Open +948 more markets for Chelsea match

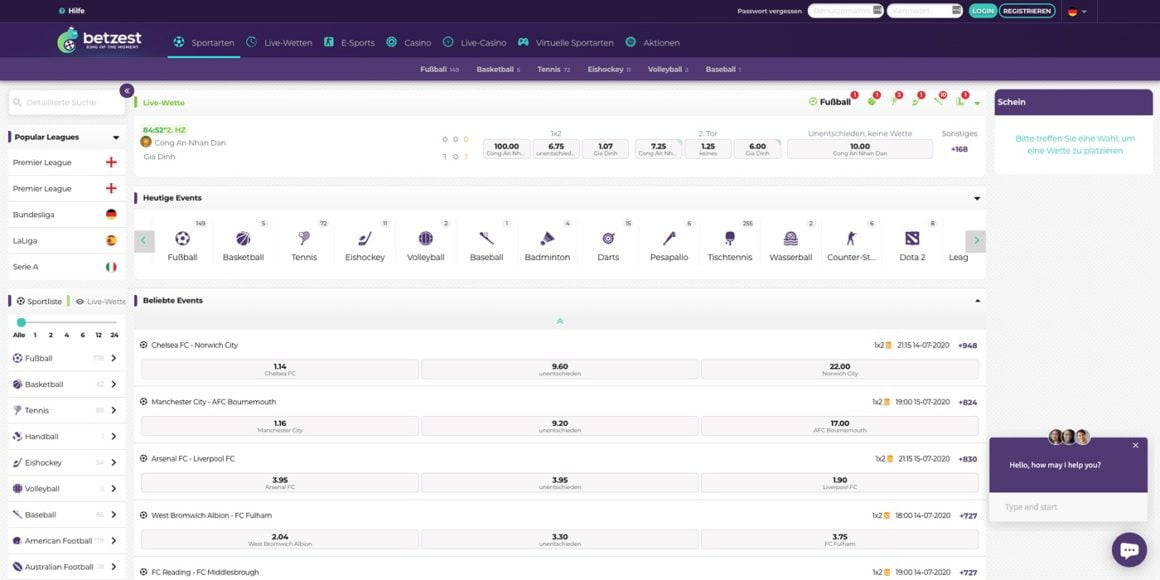967,345
